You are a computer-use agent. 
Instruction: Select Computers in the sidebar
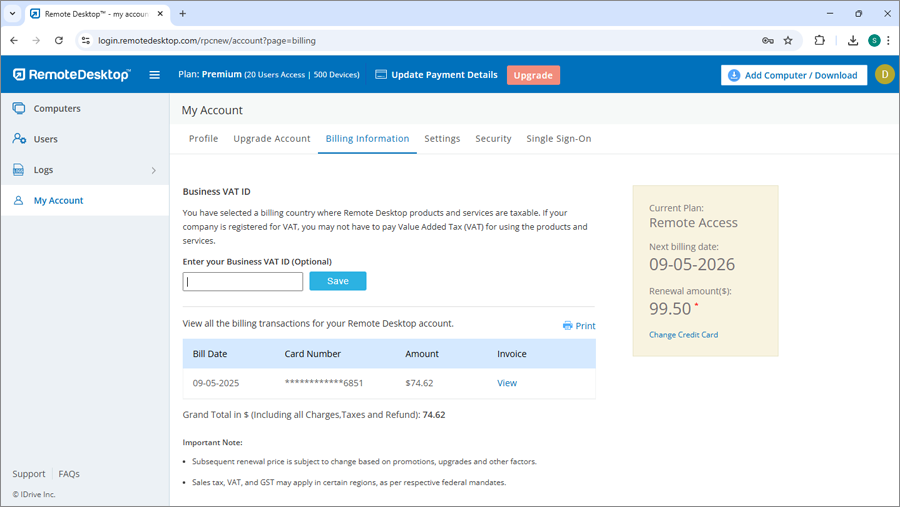click(x=57, y=108)
